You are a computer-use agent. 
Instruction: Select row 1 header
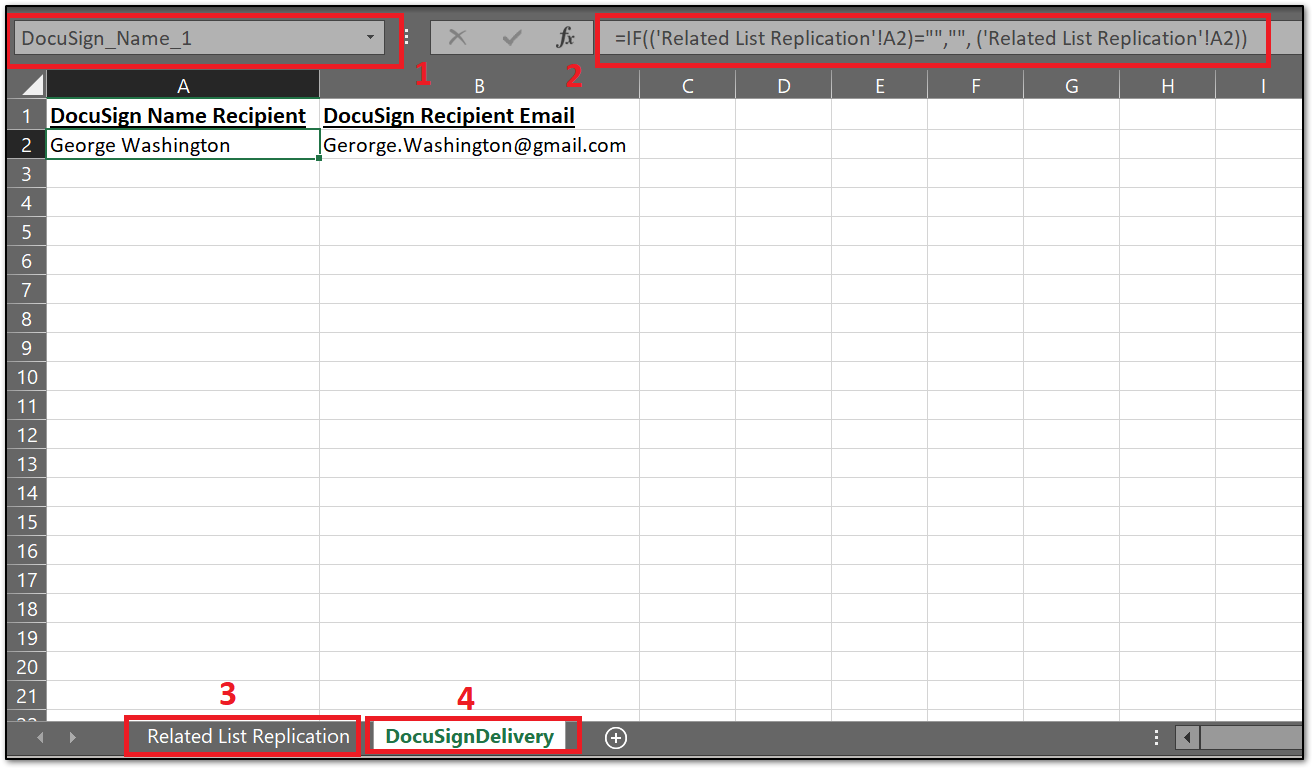coord(27,115)
